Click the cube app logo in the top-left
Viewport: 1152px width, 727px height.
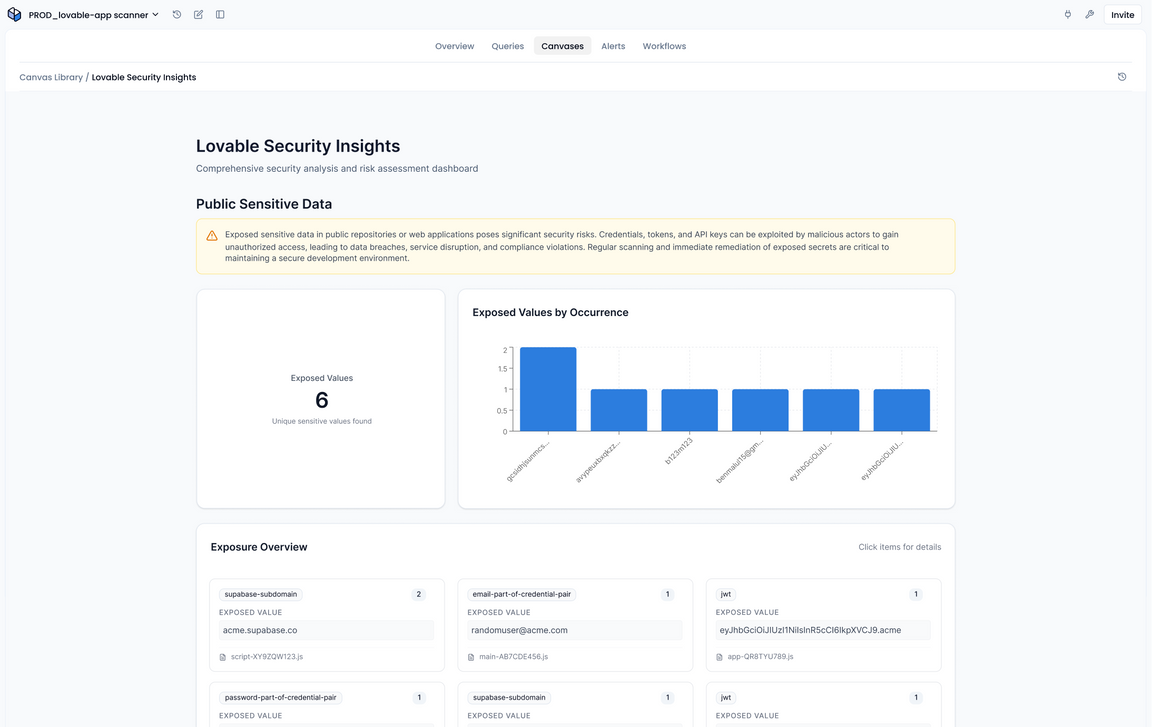coord(13,14)
